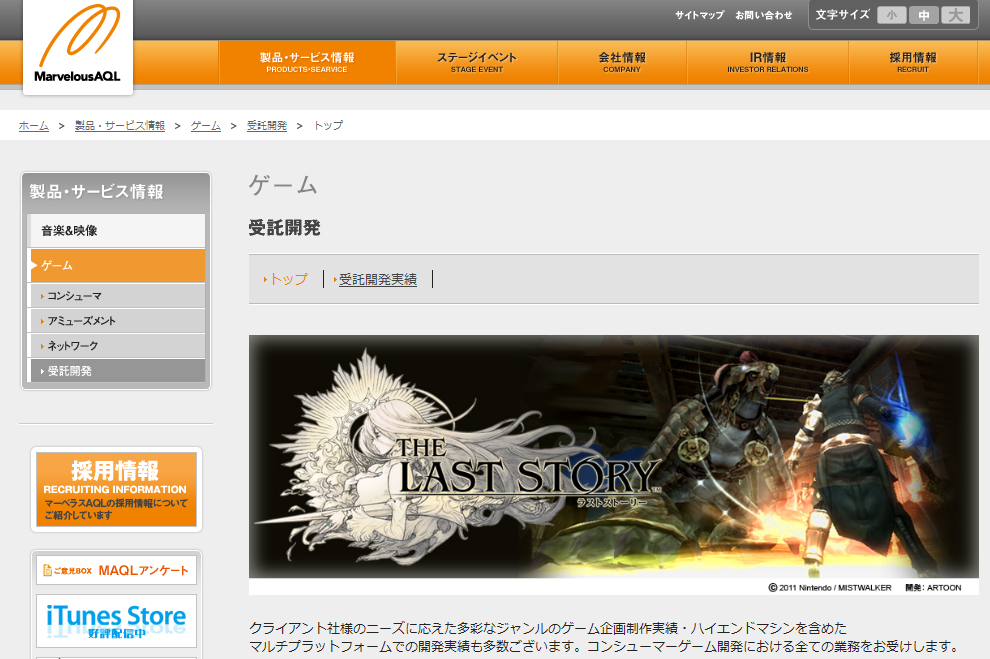990x659 pixels.
Task: Set font size to large (大)
Action: click(955, 15)
